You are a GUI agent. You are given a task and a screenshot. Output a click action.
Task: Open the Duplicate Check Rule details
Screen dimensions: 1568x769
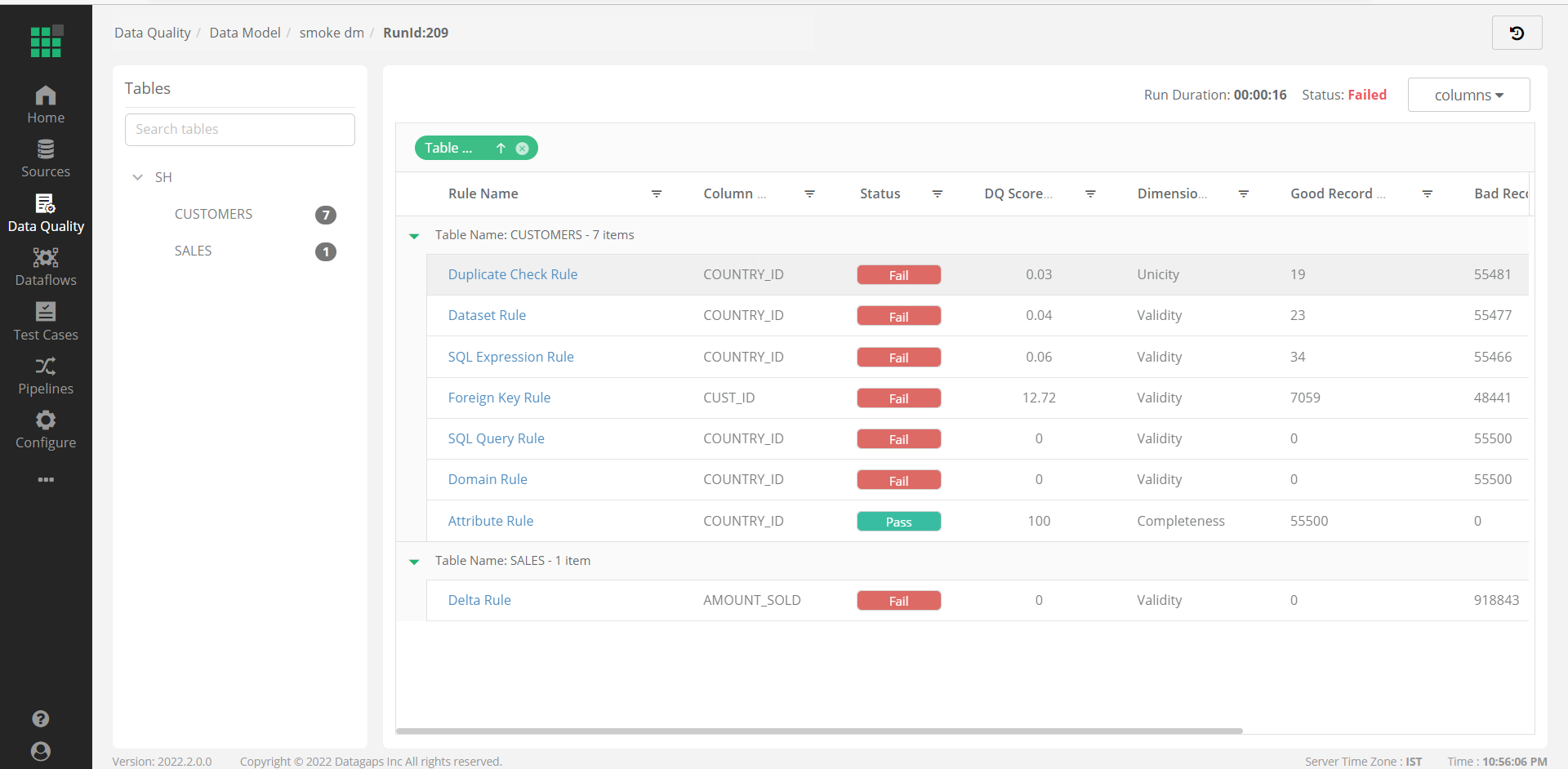click(x=512, y=274)
